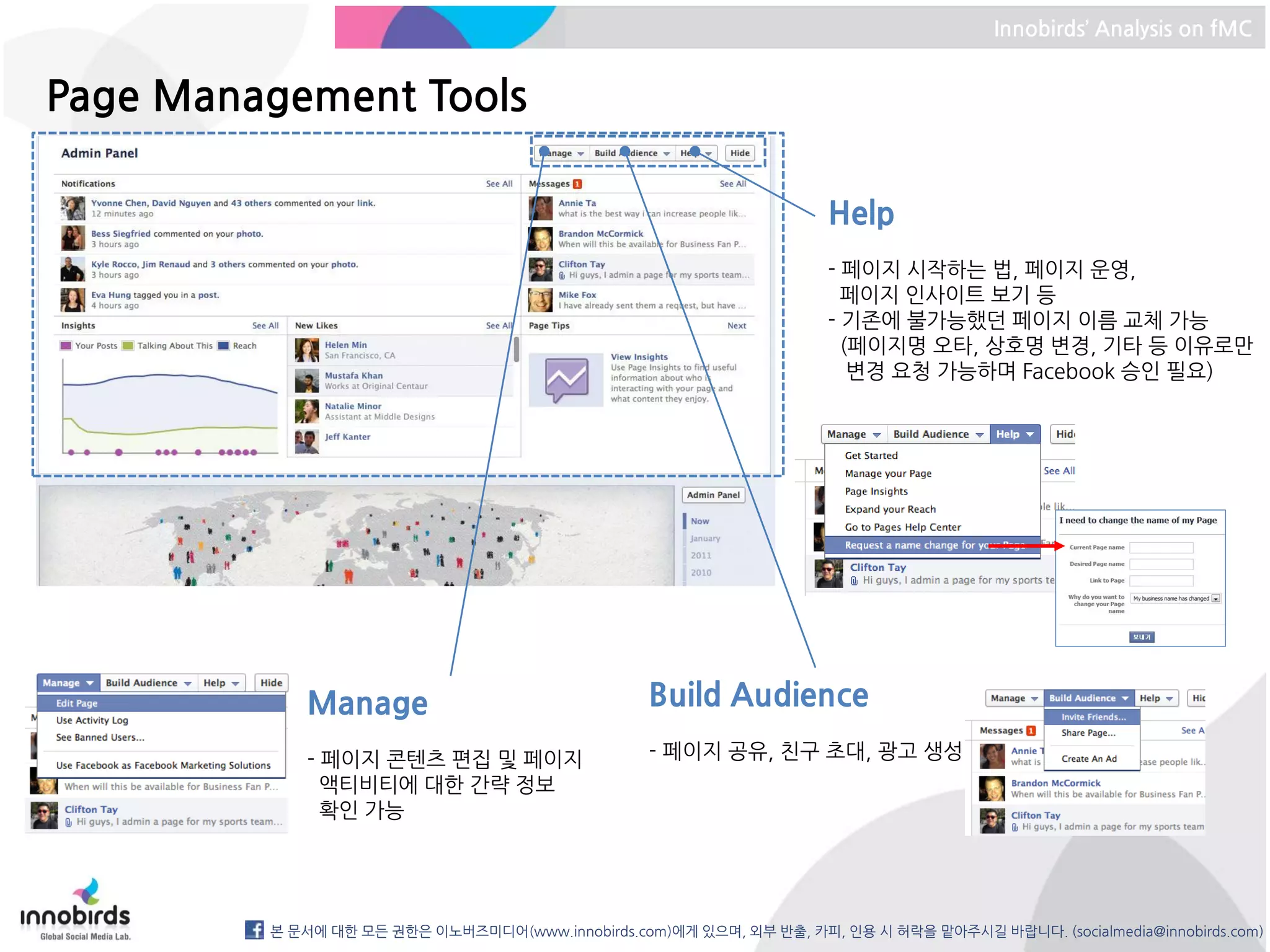This screenshot has width=1270, height=952.
Task: Click Link to Page input field
Action: pos(1161,581)
